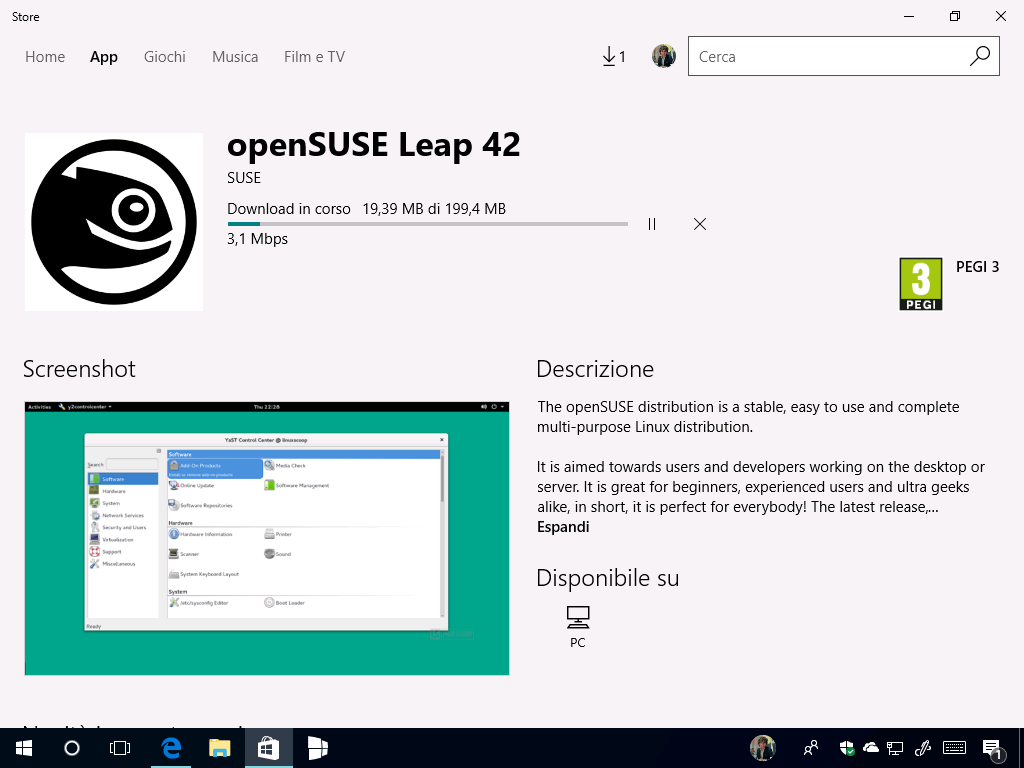
Task: Open the Windows Start menu
Action: [24, 748]
